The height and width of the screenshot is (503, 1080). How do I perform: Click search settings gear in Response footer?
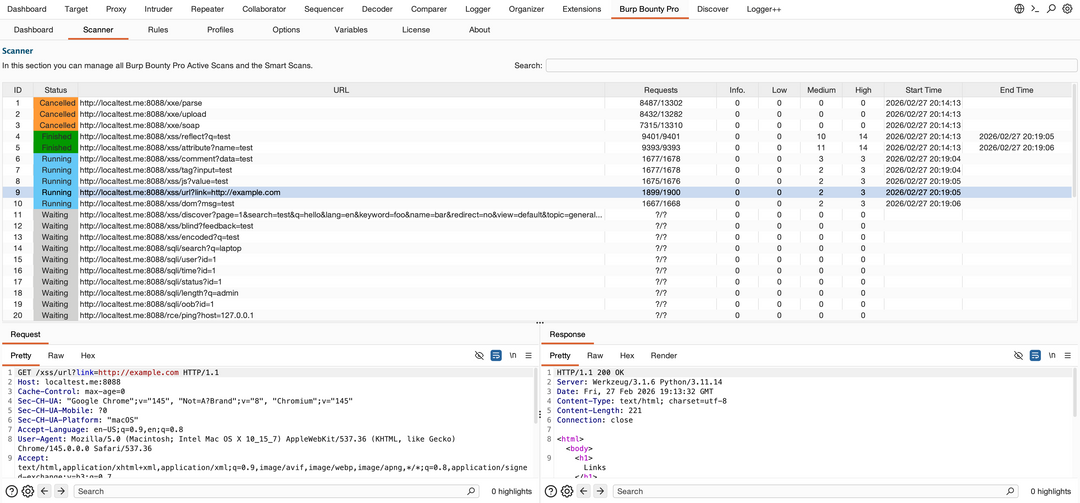point(568,491)
